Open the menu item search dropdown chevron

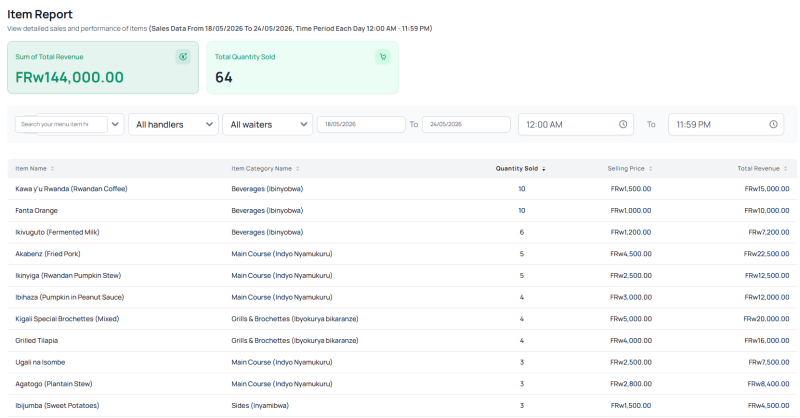point(115,124)
